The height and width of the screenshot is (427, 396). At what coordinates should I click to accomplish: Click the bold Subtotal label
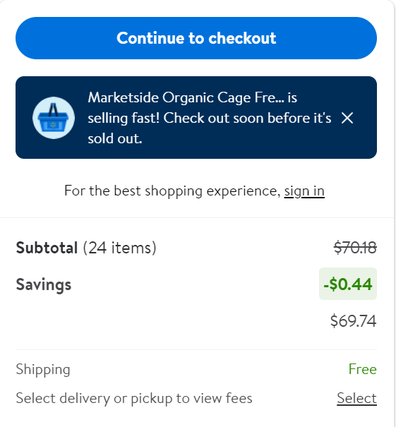[x=47, y=248]
